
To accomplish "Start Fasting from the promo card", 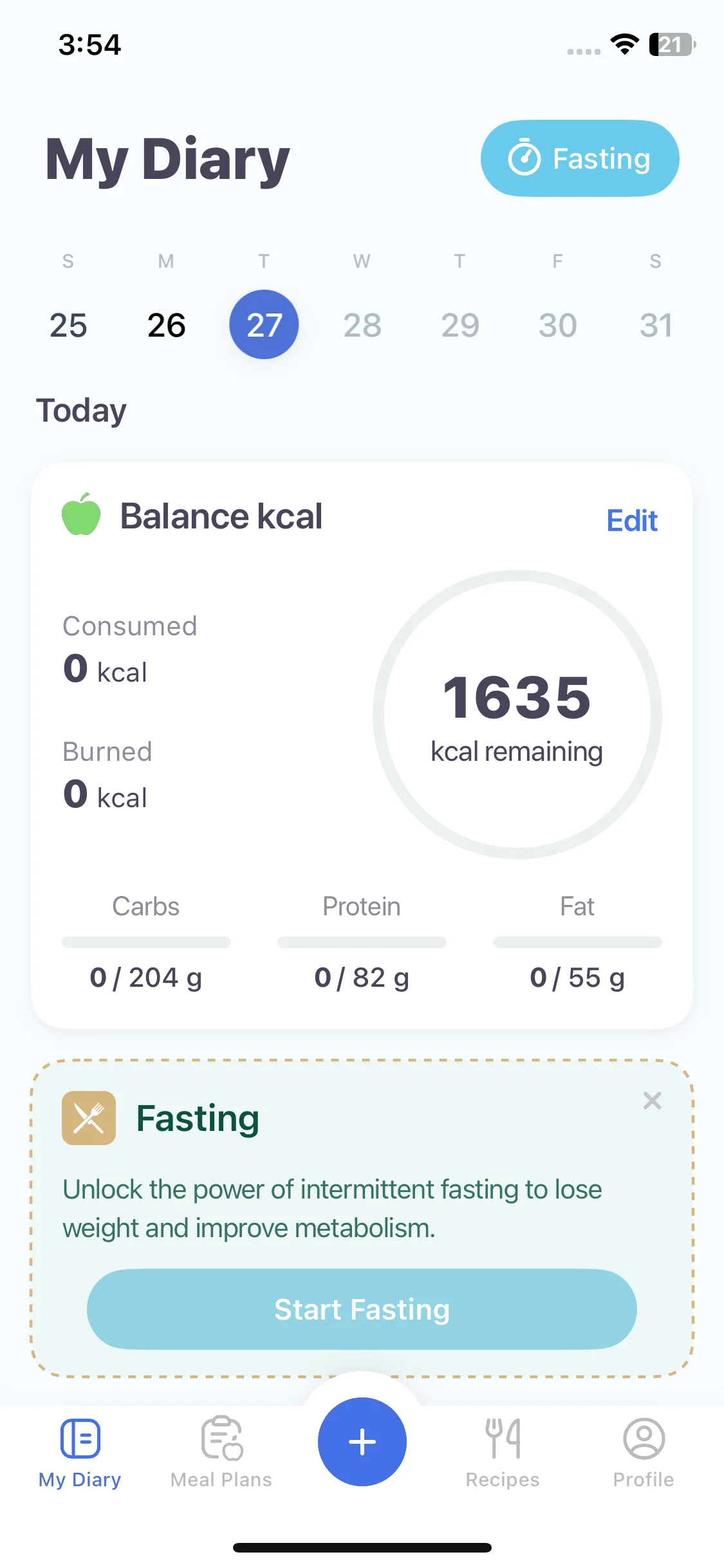I will (362, 1309).
